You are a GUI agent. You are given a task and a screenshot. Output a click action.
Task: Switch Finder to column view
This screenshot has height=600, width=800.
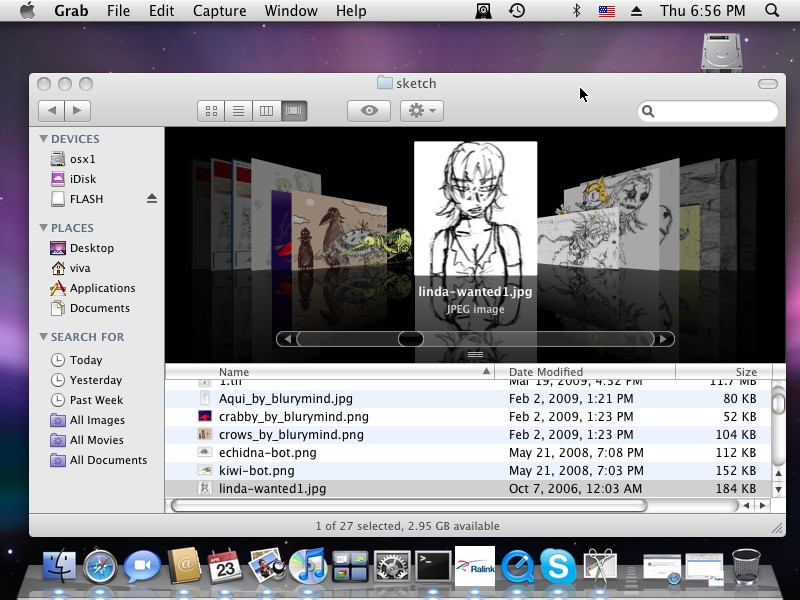click(x=266, y=111)
